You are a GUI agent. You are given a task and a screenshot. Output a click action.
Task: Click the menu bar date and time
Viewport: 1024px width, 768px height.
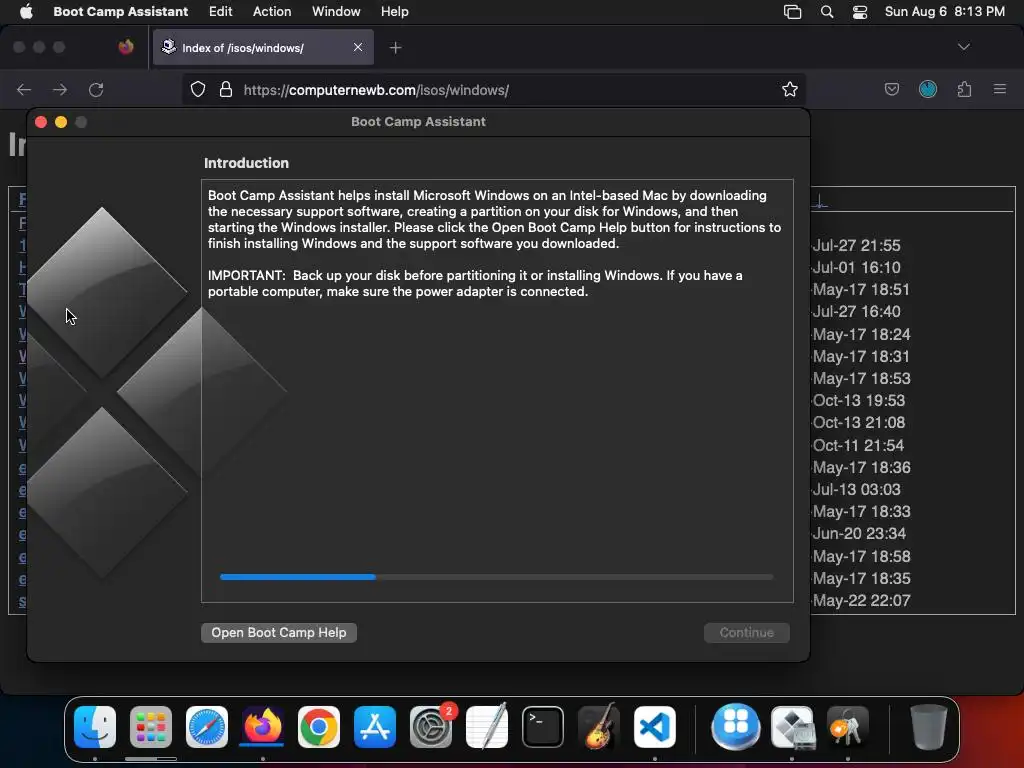944,11
